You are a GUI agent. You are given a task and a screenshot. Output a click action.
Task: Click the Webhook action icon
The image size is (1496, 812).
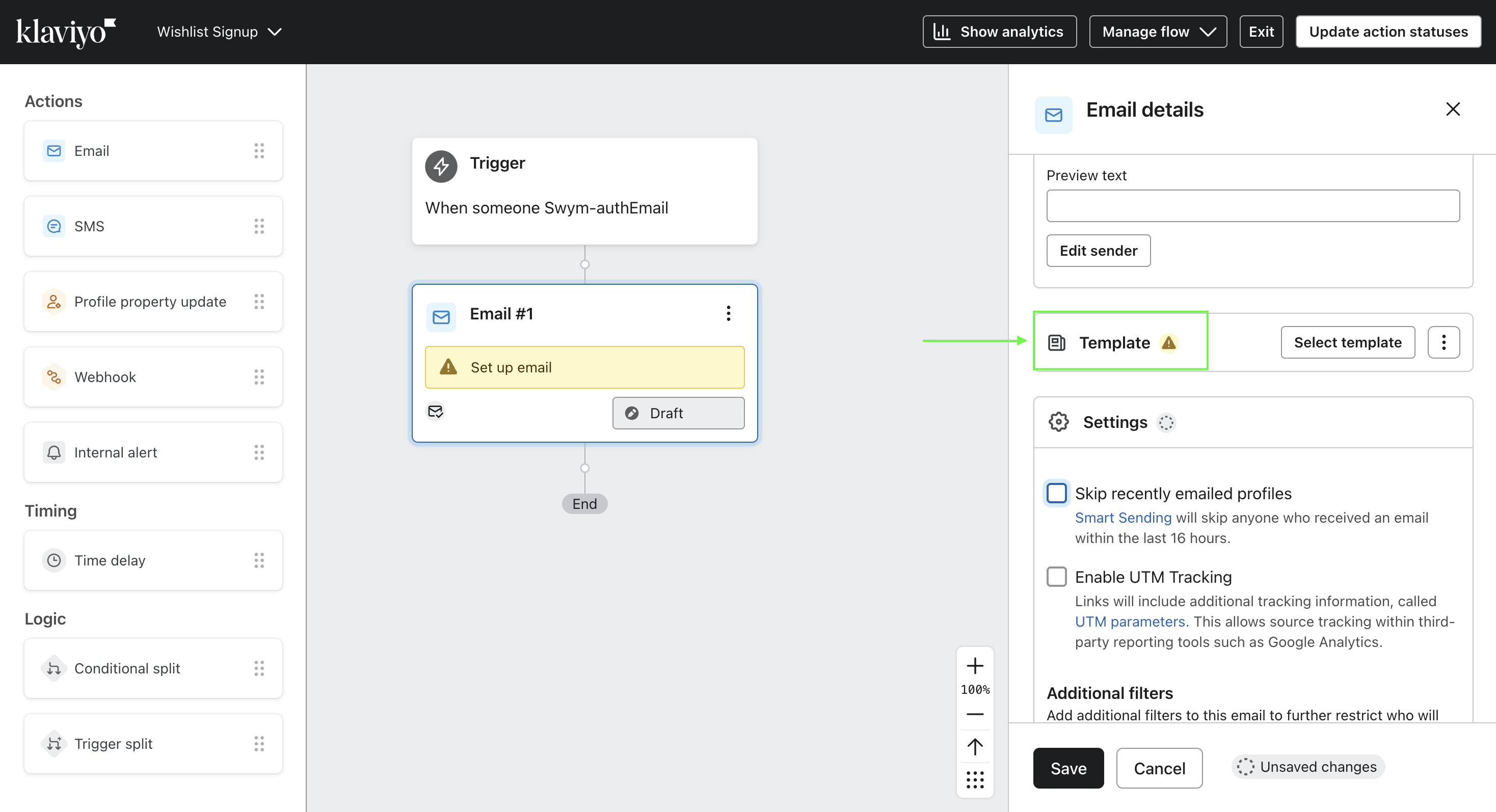pyautogui.click(x=54, y=376)
